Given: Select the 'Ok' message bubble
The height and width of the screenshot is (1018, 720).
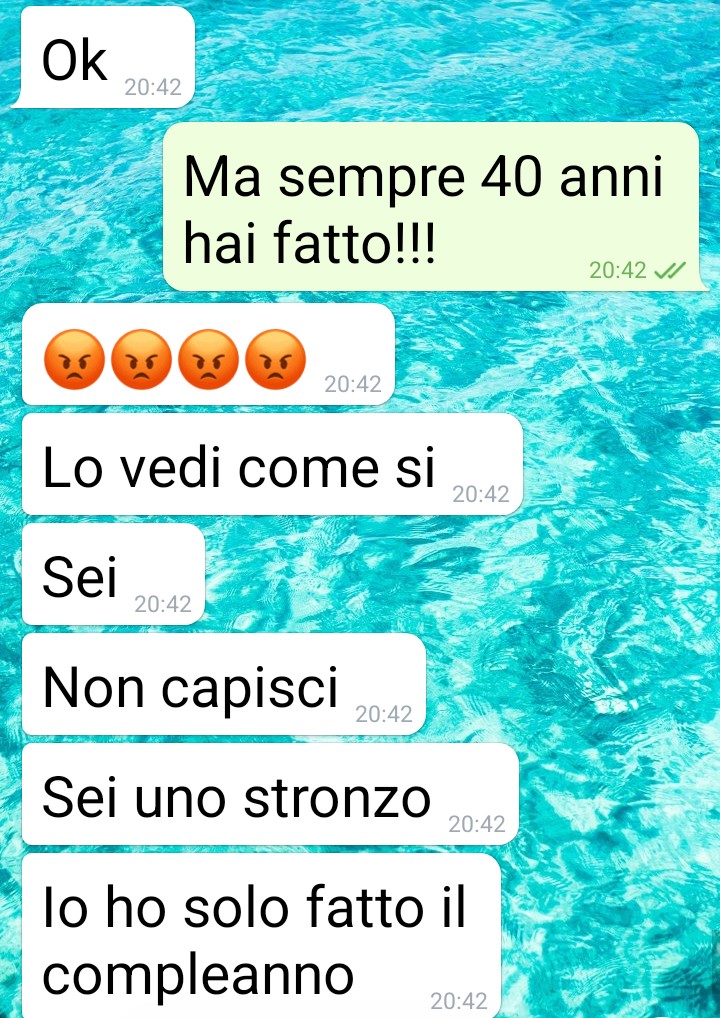Looking at the screenshot, I should (x=104, y=56).
